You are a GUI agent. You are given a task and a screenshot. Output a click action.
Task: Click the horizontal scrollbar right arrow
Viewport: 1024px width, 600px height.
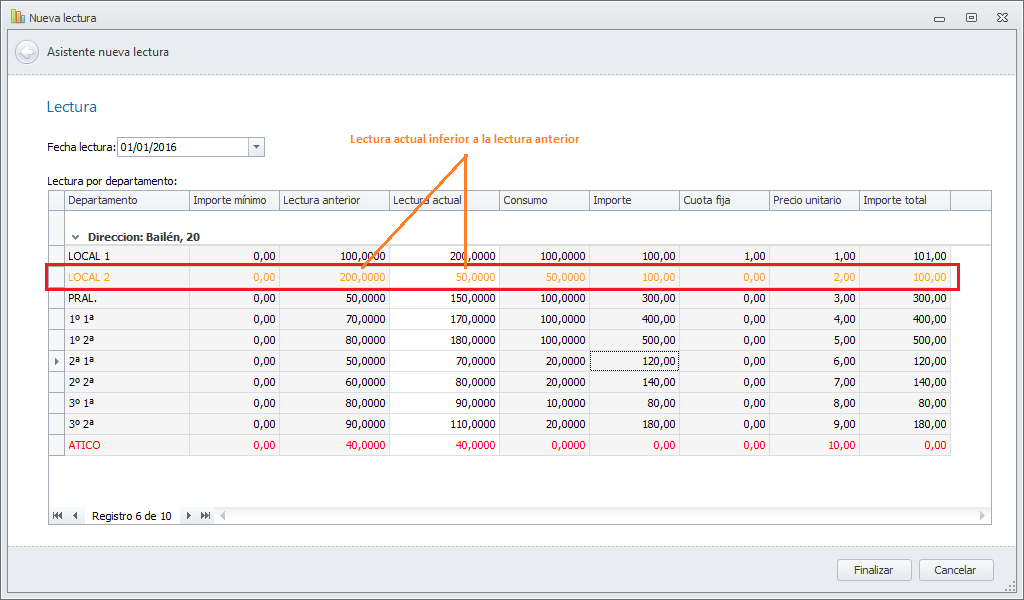(983, 516)
